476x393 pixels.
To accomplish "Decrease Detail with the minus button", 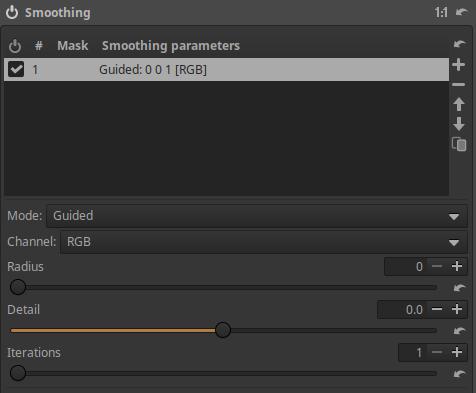I will tap(437, 309).
